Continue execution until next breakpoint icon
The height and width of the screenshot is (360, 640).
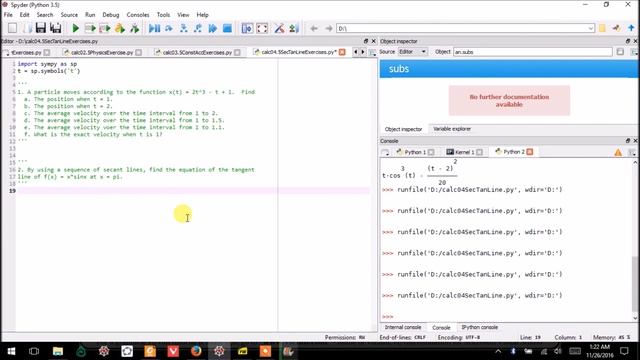[x=213, y=28]
